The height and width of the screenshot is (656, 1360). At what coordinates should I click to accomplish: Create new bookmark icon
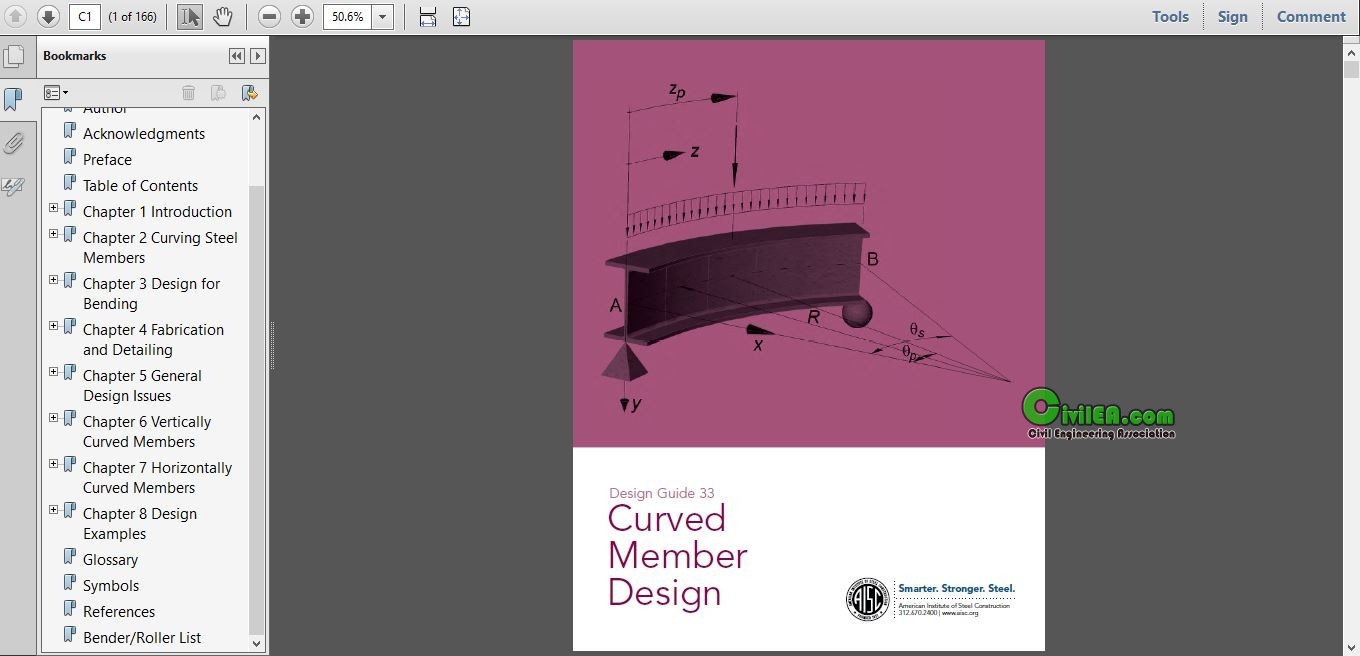pyautogui.click(x=218, y=93)
